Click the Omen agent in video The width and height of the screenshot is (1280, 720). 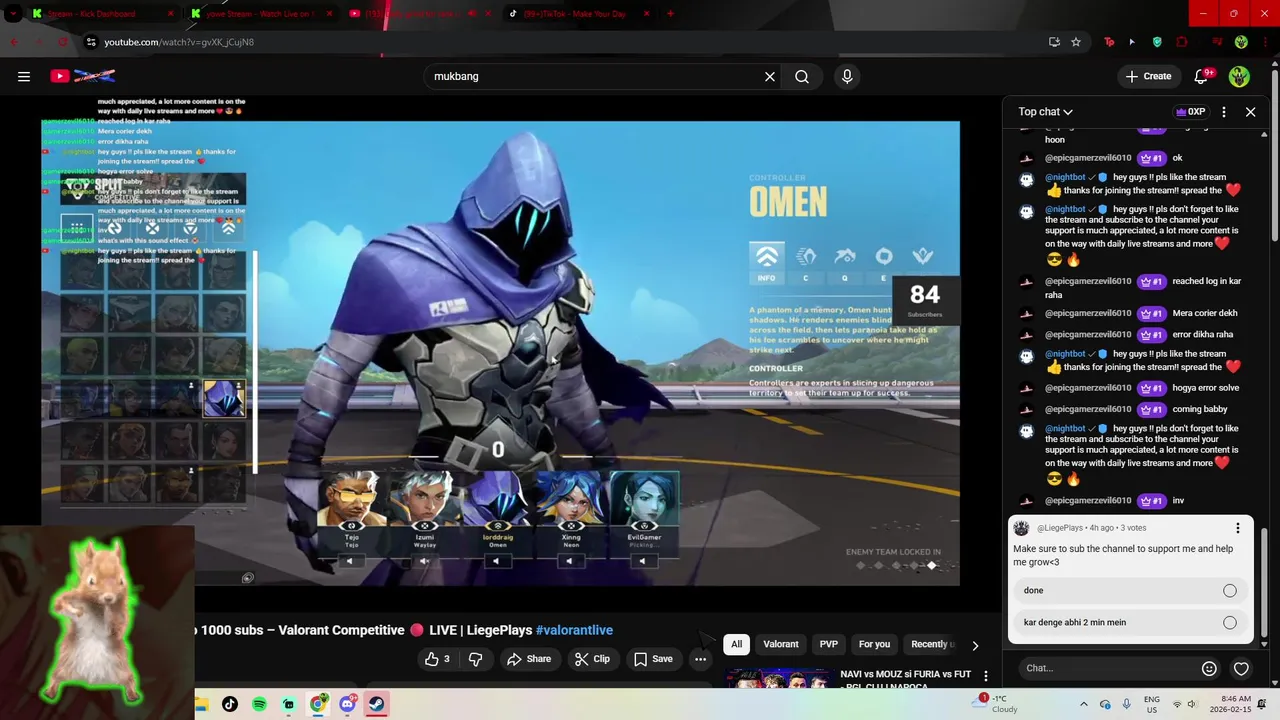223,397
